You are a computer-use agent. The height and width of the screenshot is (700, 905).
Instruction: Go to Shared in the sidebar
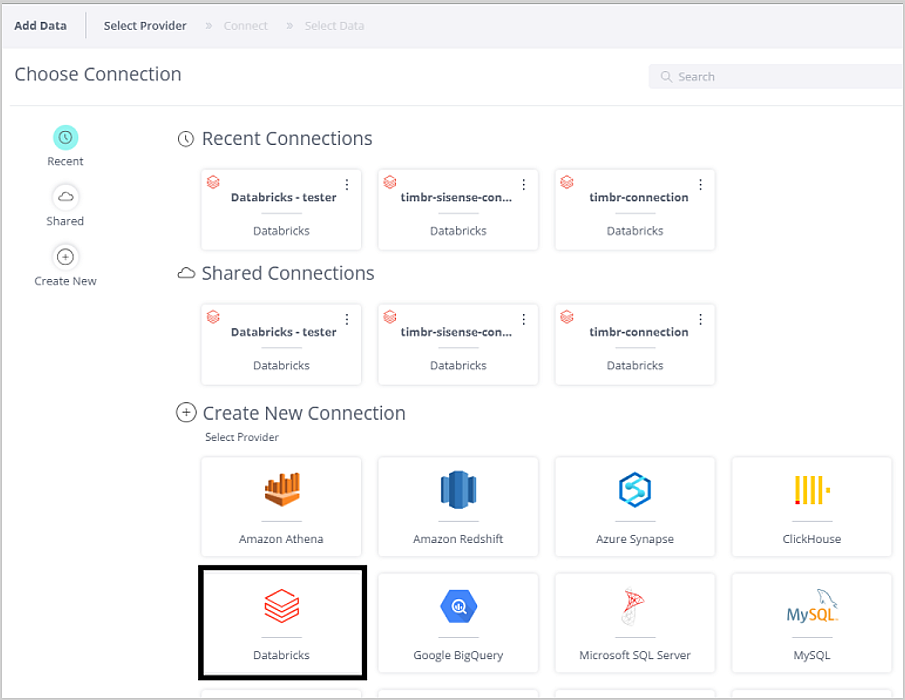point(65,197)
